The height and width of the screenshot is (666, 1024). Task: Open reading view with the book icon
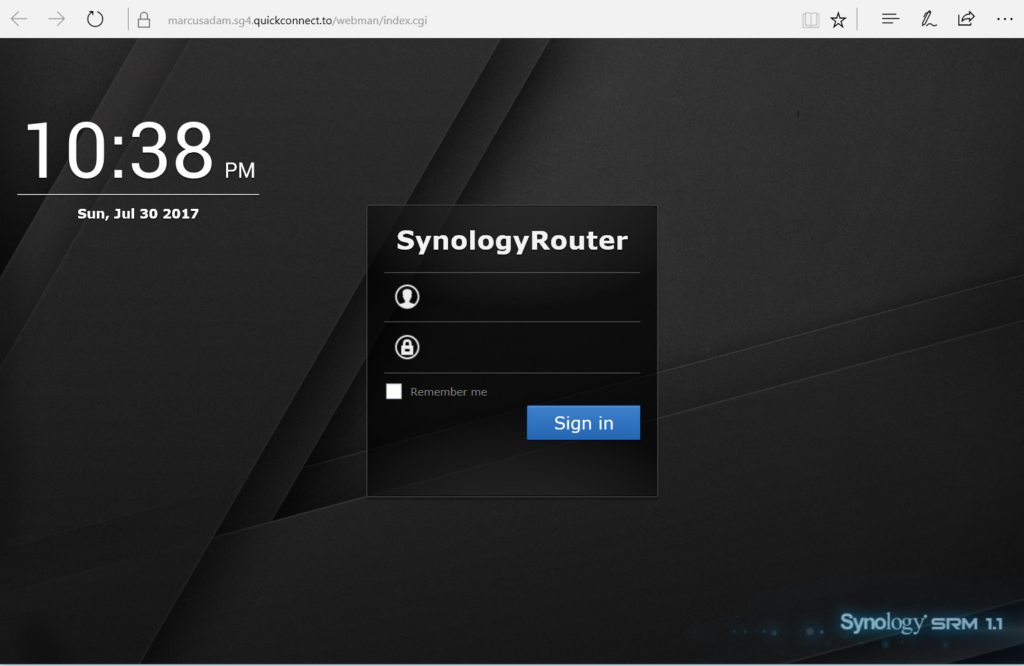[x=810, y=20]
